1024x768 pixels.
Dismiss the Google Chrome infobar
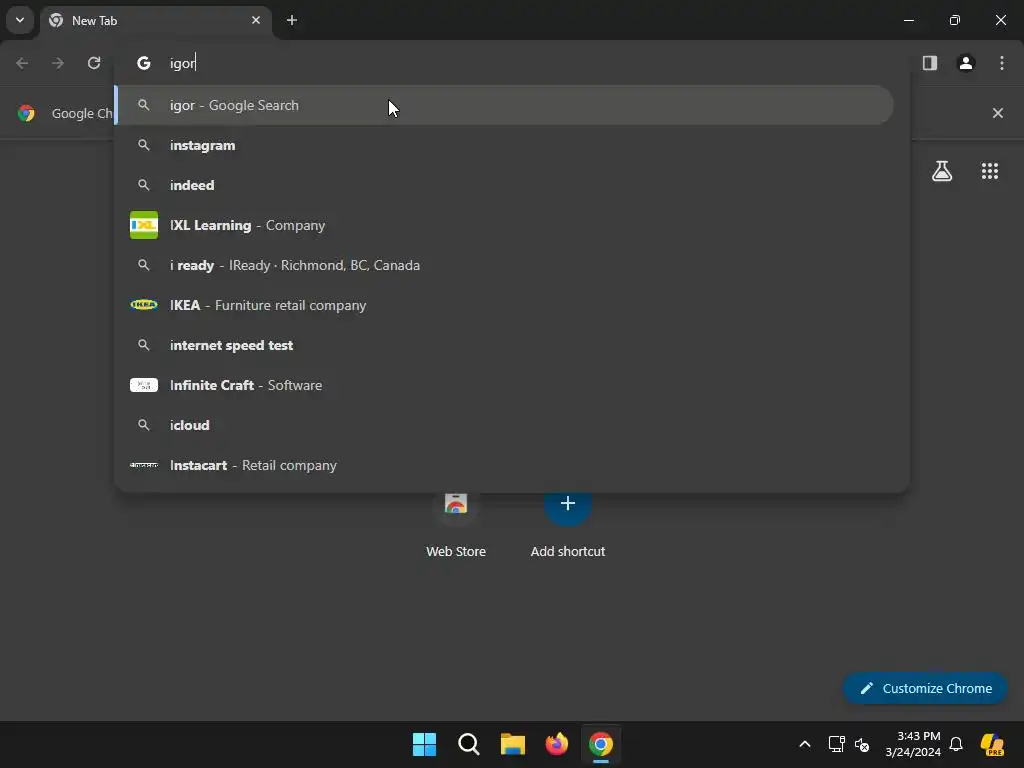tap(998, 113)
